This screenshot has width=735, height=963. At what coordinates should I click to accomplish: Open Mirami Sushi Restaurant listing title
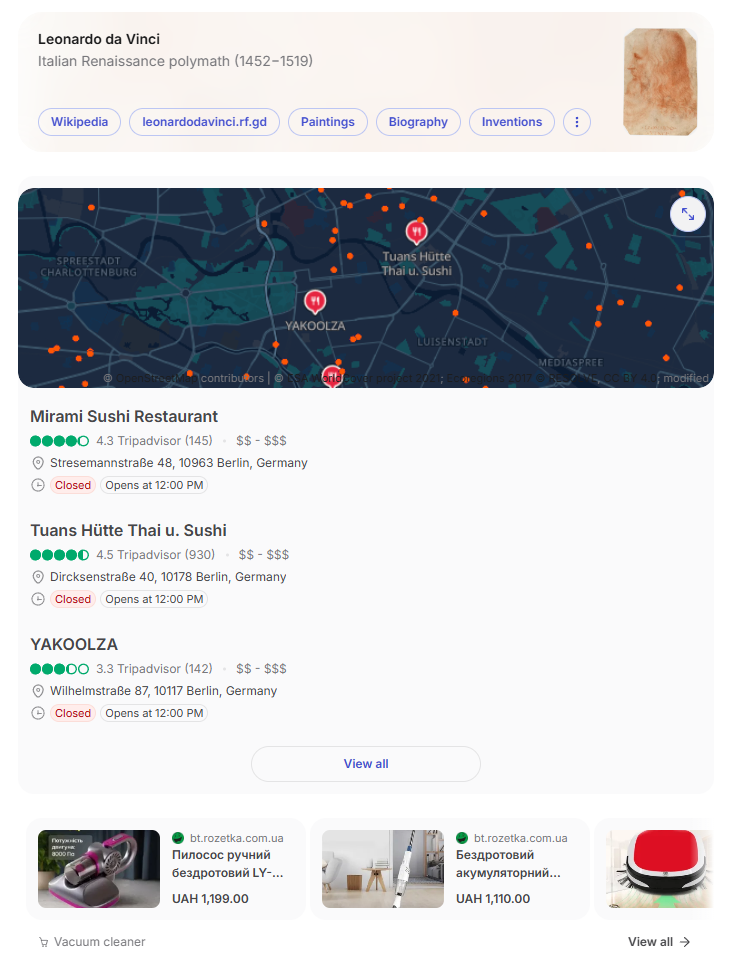pos(124,416)
